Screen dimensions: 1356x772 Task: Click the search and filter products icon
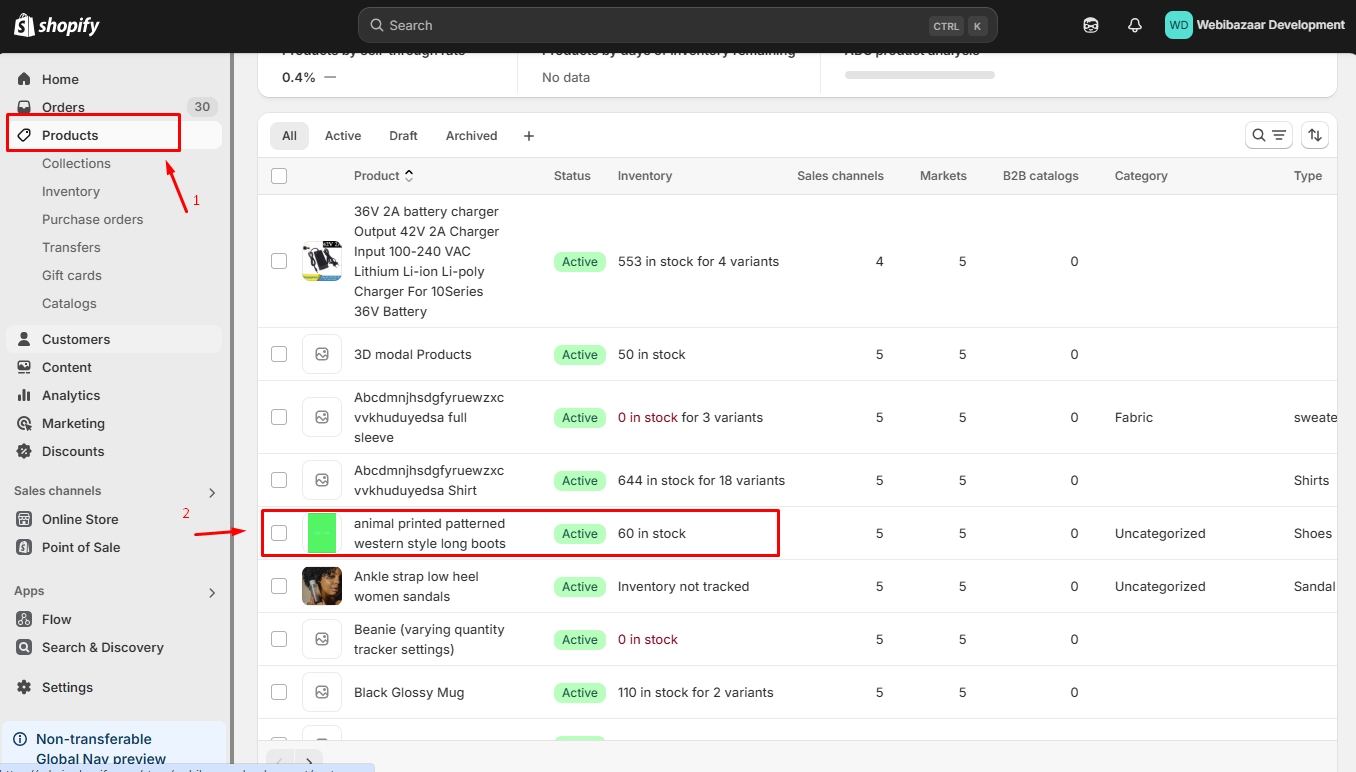coord(1268,136)
